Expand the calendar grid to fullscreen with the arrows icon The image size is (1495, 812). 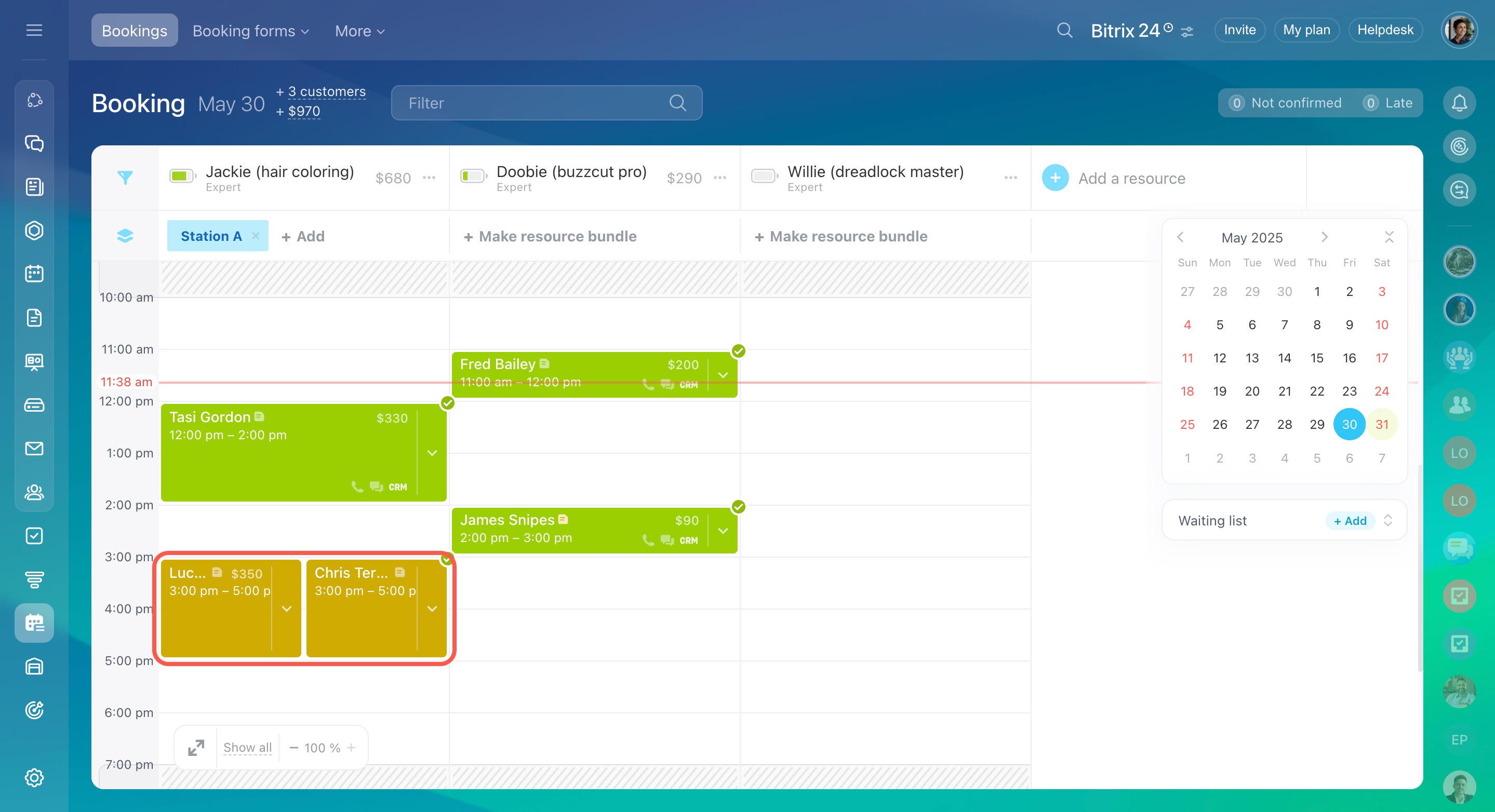[x=196, y=748]
